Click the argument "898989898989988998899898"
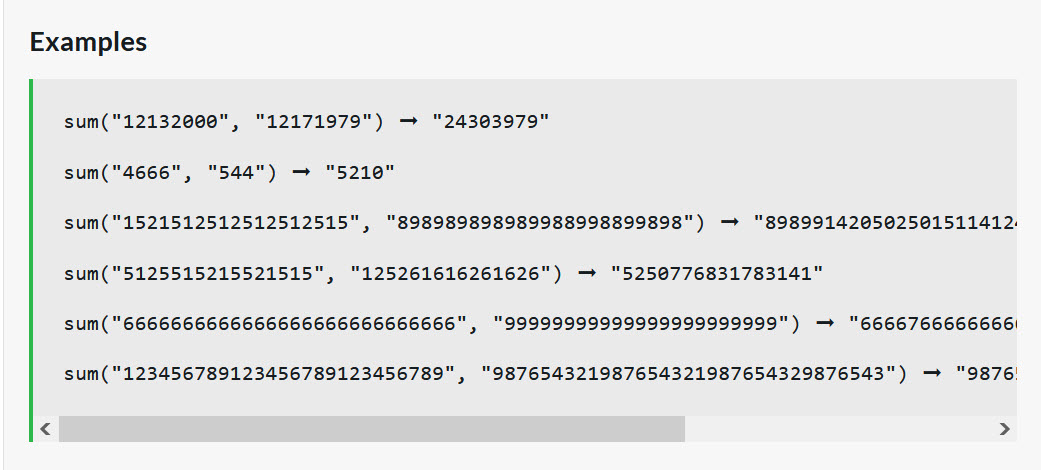This screenshot has width=1041, height=470. point(539,223)
